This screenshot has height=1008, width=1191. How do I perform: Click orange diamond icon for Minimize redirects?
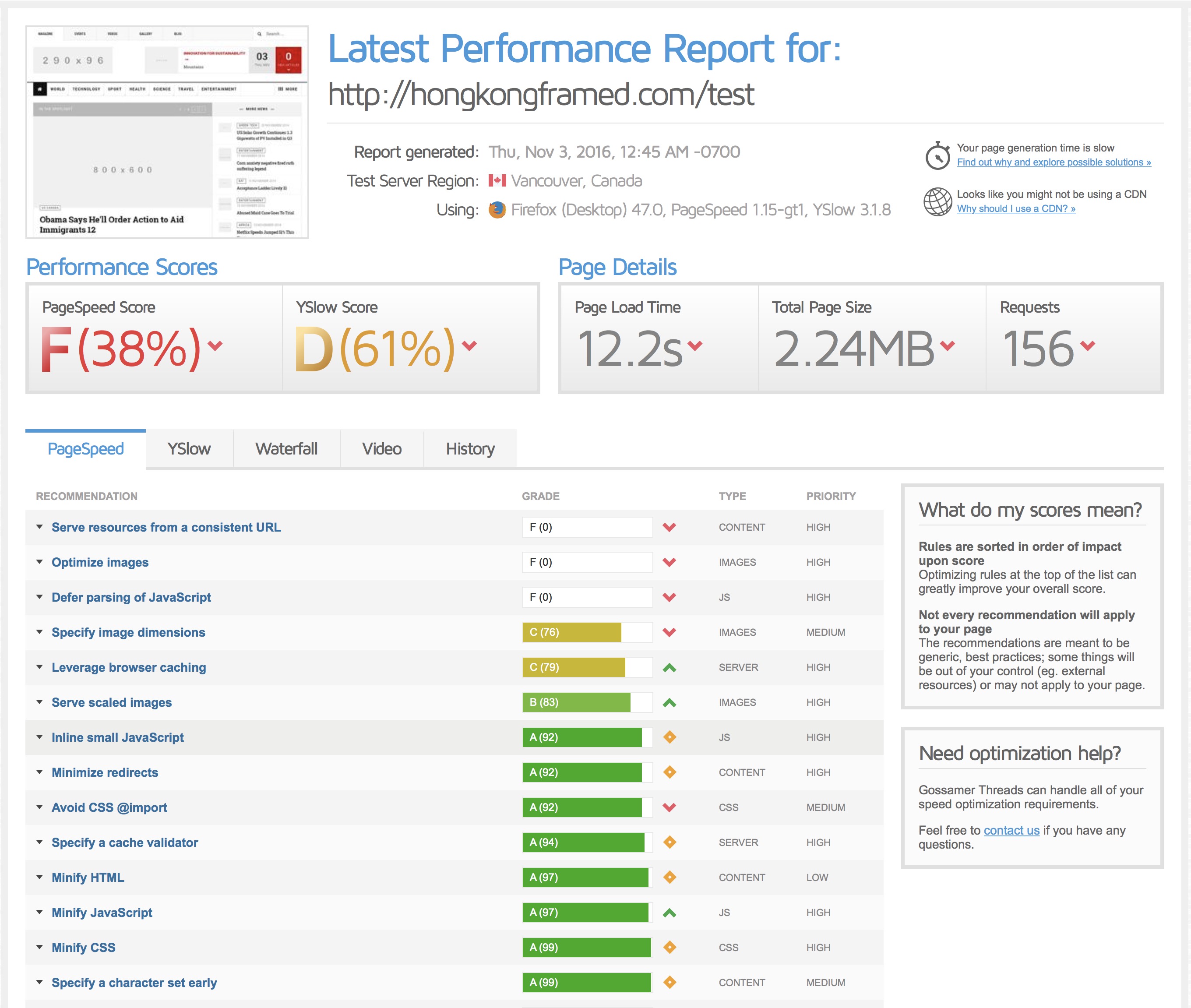[x=670, y=772]
